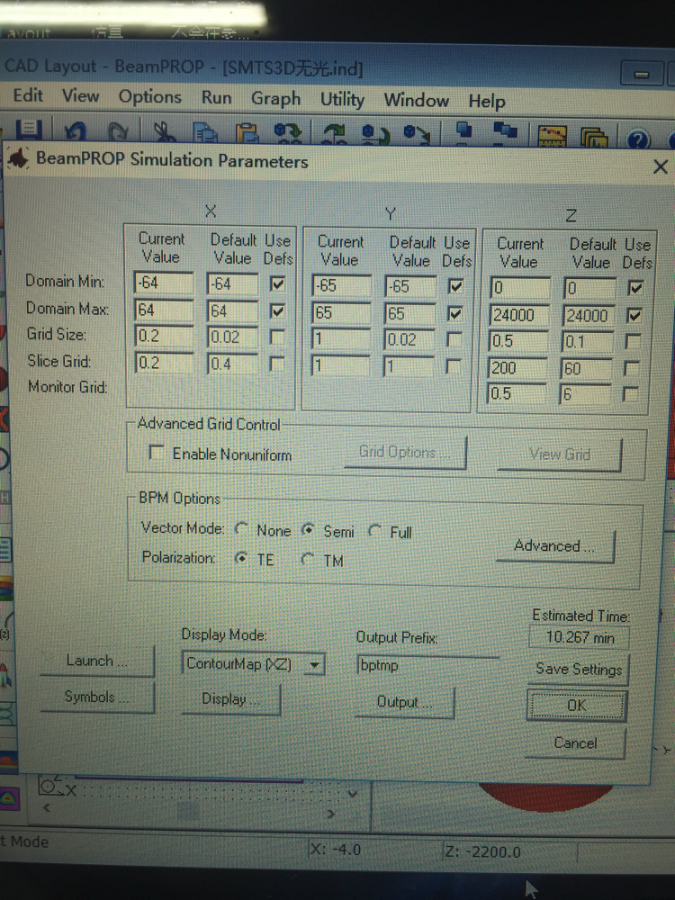
Task: Click the Z: -2200.0 status bar readout
Action: click(x=483, y=851)
